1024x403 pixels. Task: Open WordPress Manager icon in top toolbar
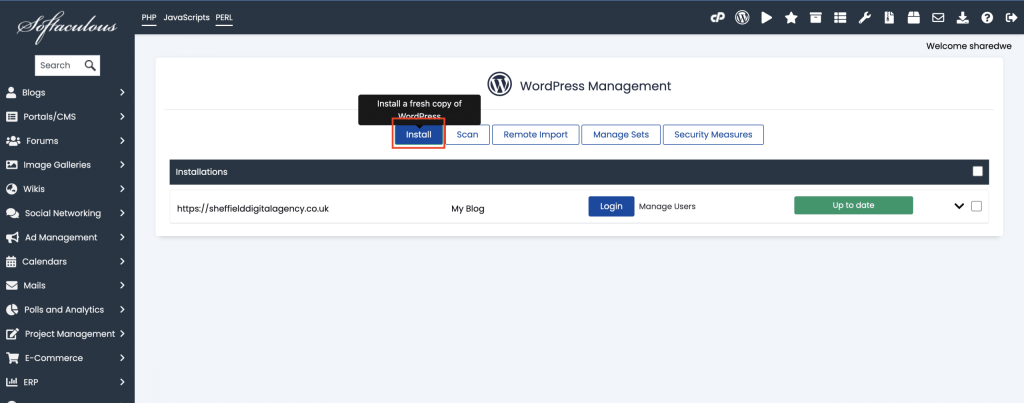click(742, 18)
